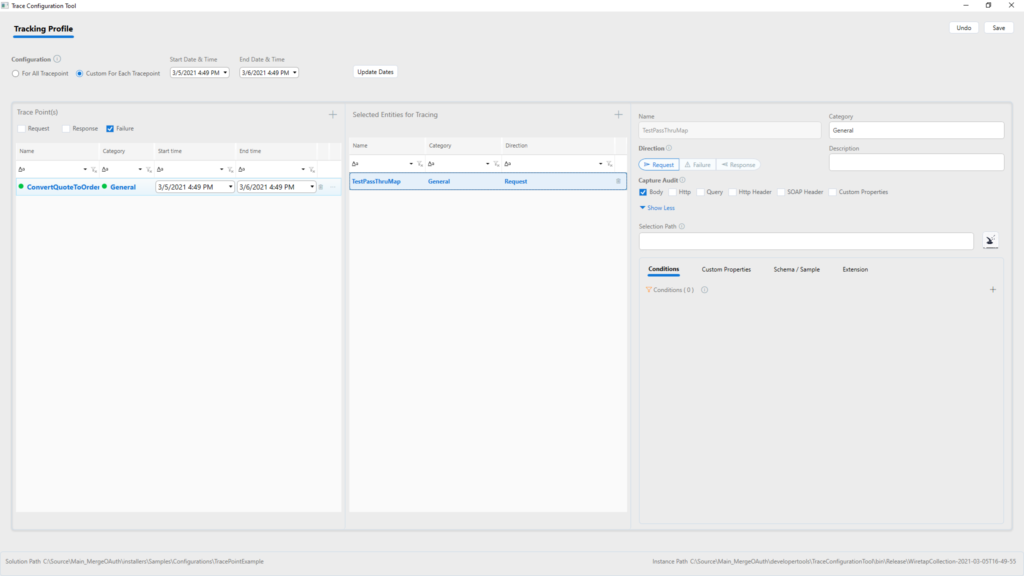Click the plus icon to add a Condition
The width and height of the screenshot is (1024, 576).
[x=992, y=289]
